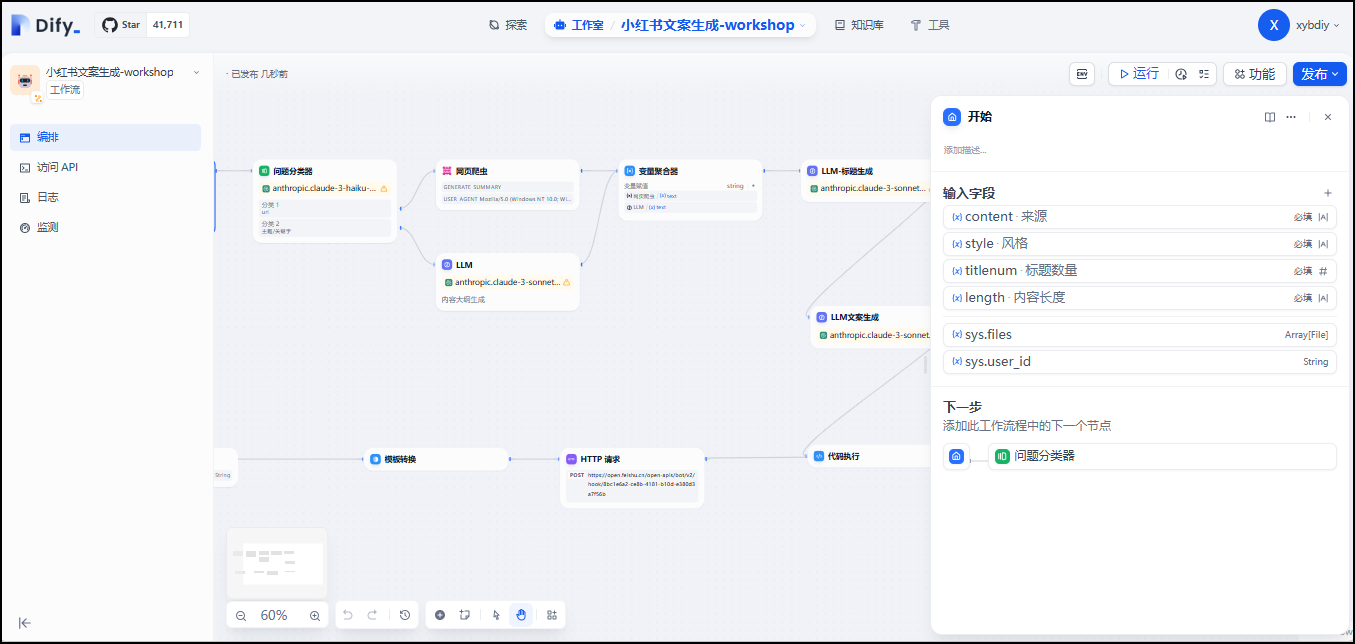Add a note to the canvas
This screenshot has height=644, width=1355.
click(x=464, y=615)
